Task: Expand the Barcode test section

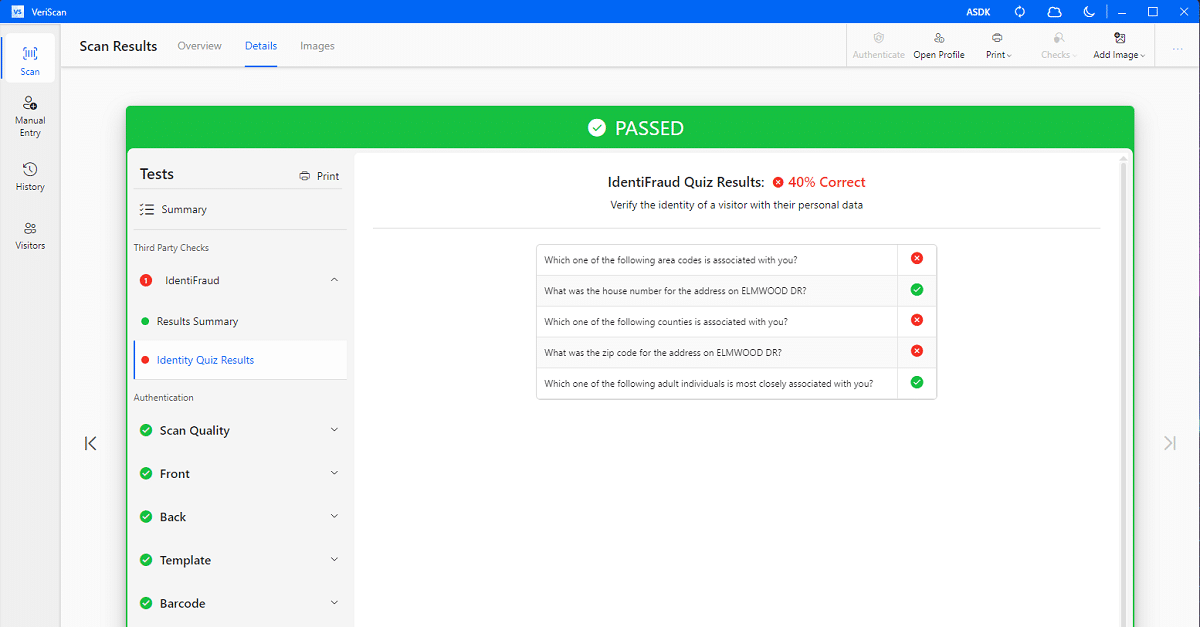Action: [334, 603]
